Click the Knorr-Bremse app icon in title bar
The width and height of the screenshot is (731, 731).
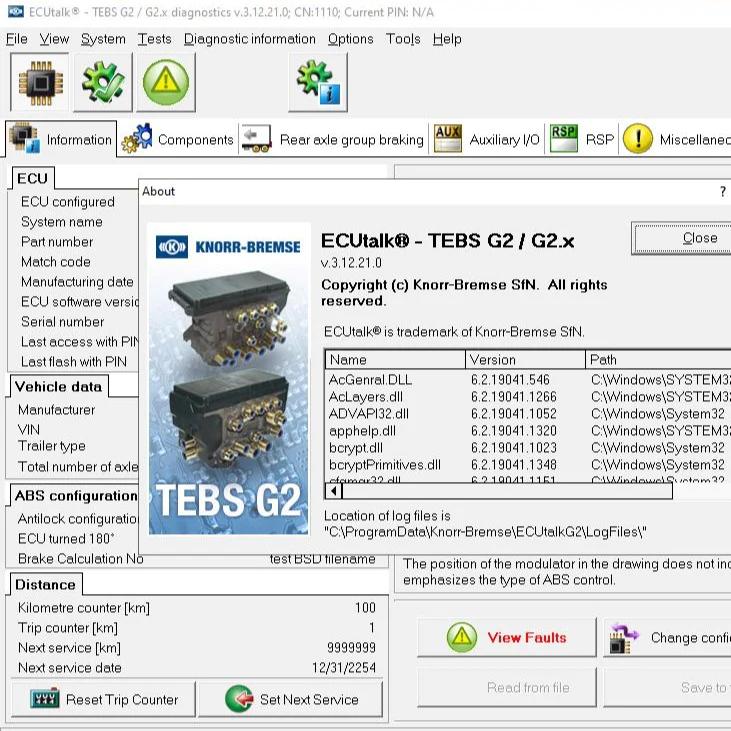point(15,12)
